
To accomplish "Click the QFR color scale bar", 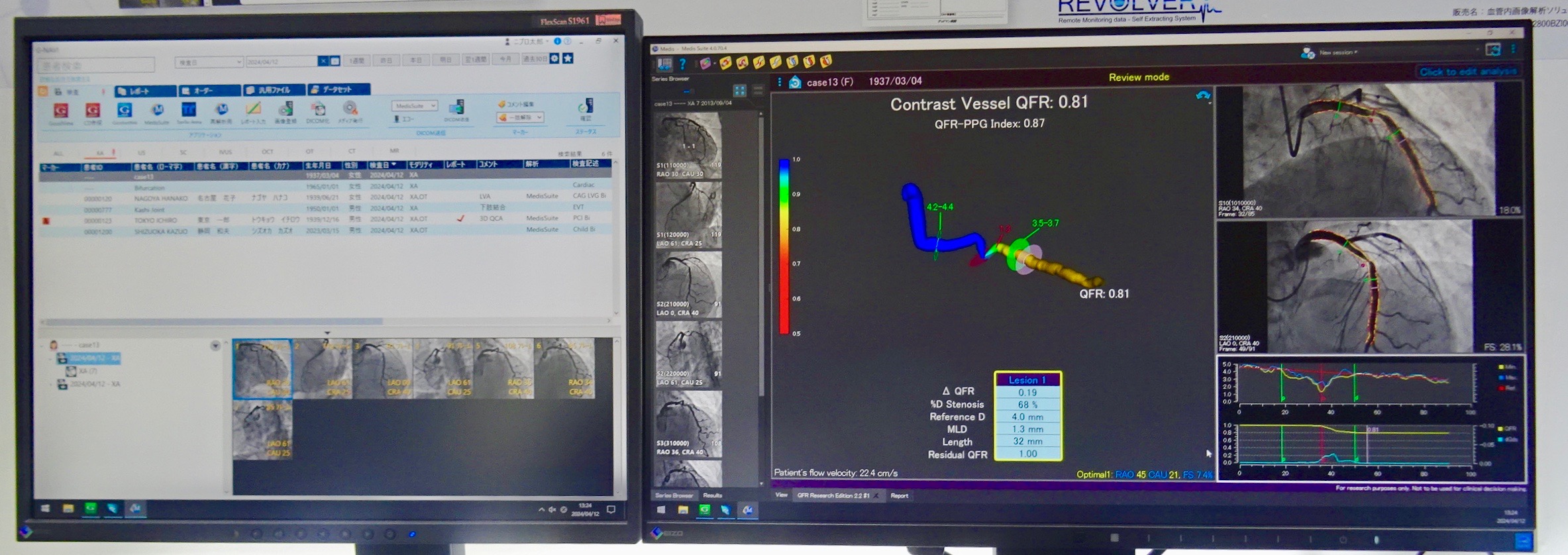I will [784, 246].
